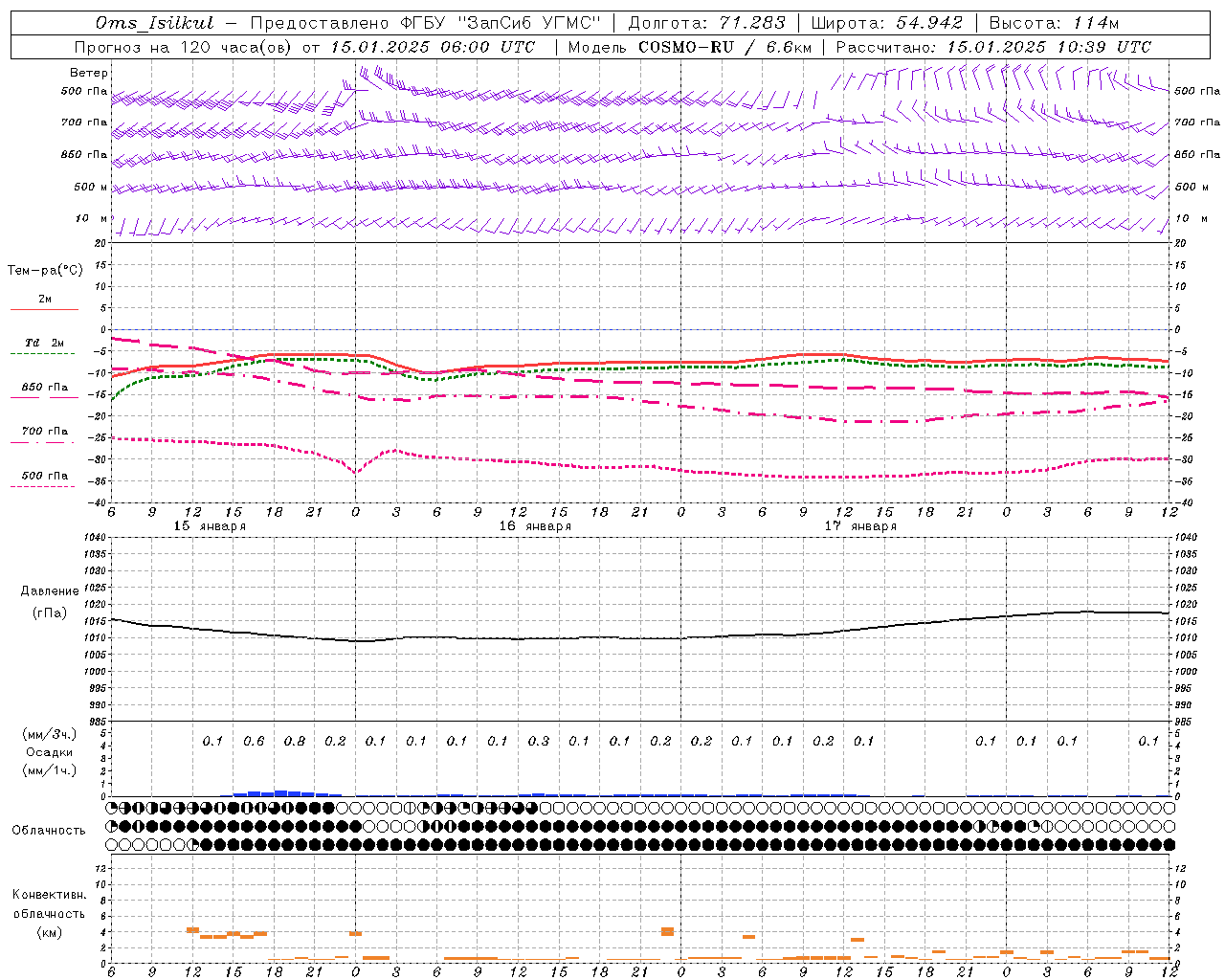Image resolution: width=1225 pixels, height=980 pixels.
Task: Click the Td 2м dew point legend entry
Action: [44, 347]
